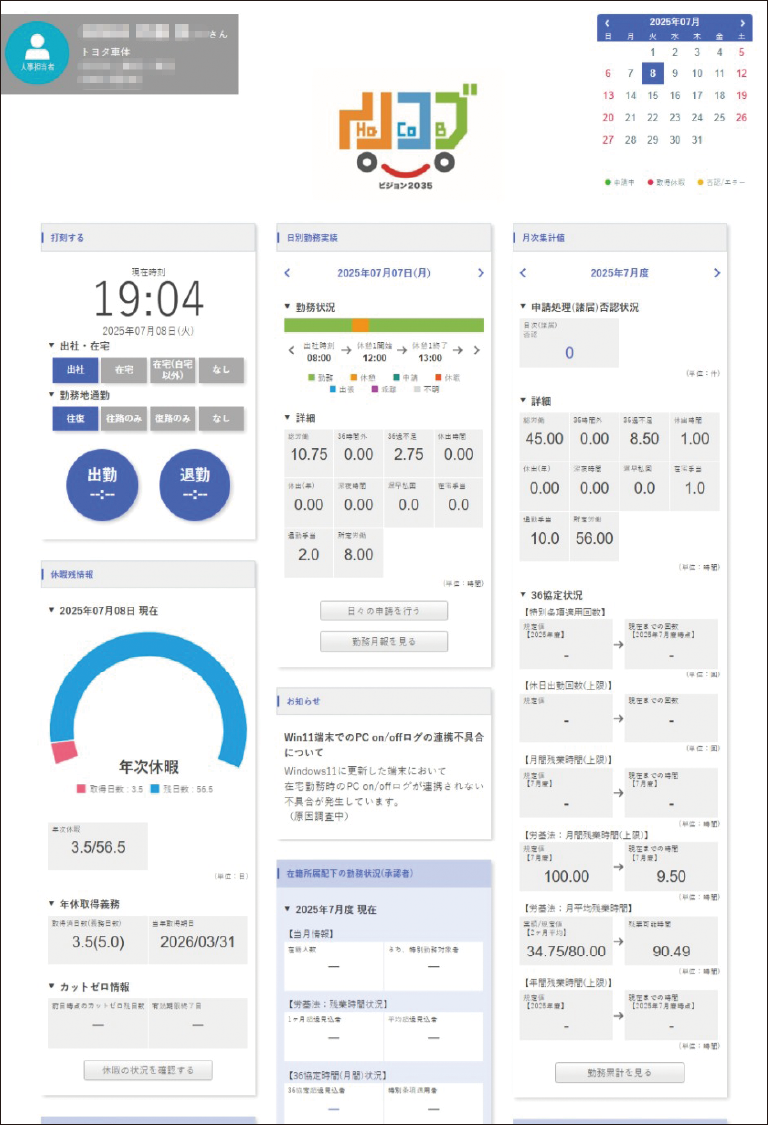Click the 月次集計値 panel header

click(620, 237)
